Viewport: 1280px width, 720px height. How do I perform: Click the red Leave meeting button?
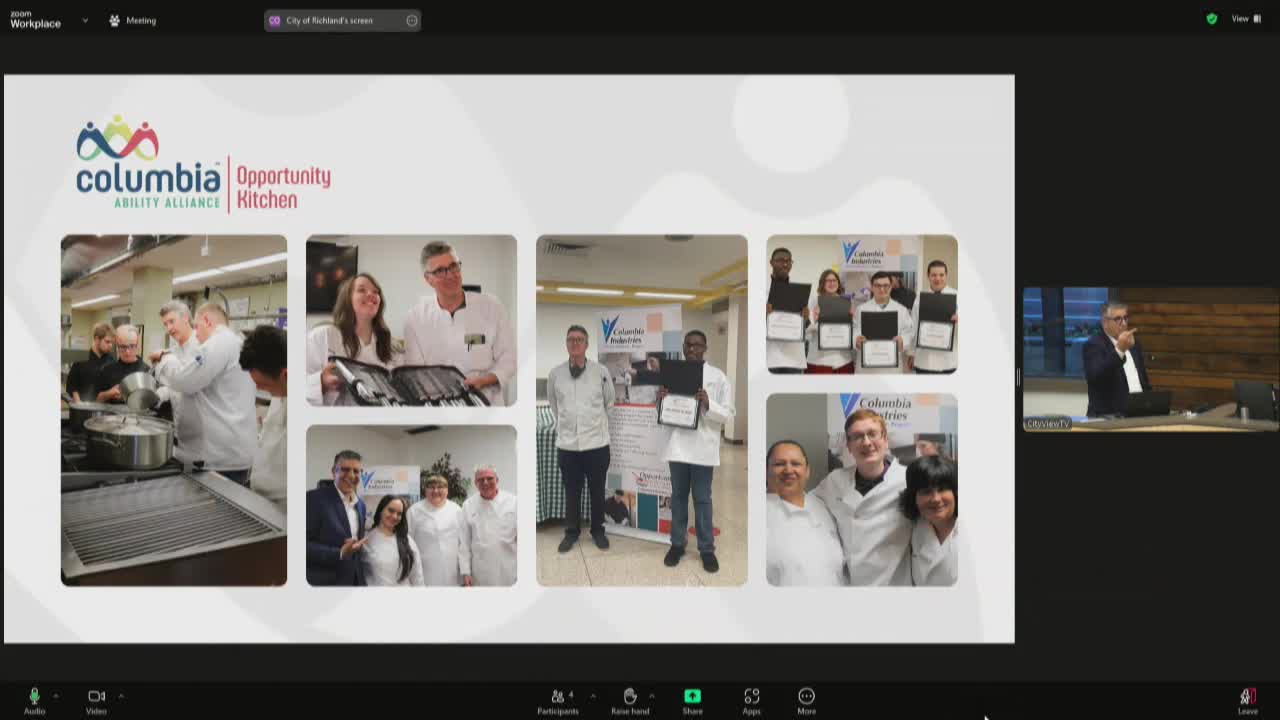(x=1248, y=700)
